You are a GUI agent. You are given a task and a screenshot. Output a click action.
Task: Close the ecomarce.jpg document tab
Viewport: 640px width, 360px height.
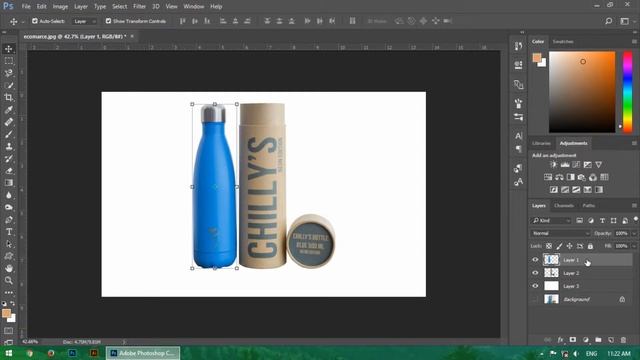[x=132, y=36]
